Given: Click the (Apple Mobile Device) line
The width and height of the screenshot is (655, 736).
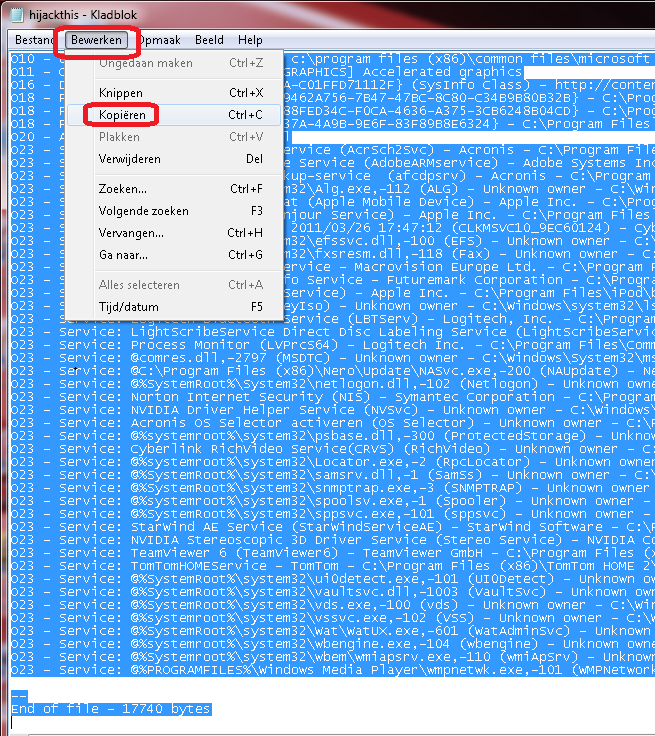Looking at the screenshot, I should pyautogui.click(x=470, y=202).
